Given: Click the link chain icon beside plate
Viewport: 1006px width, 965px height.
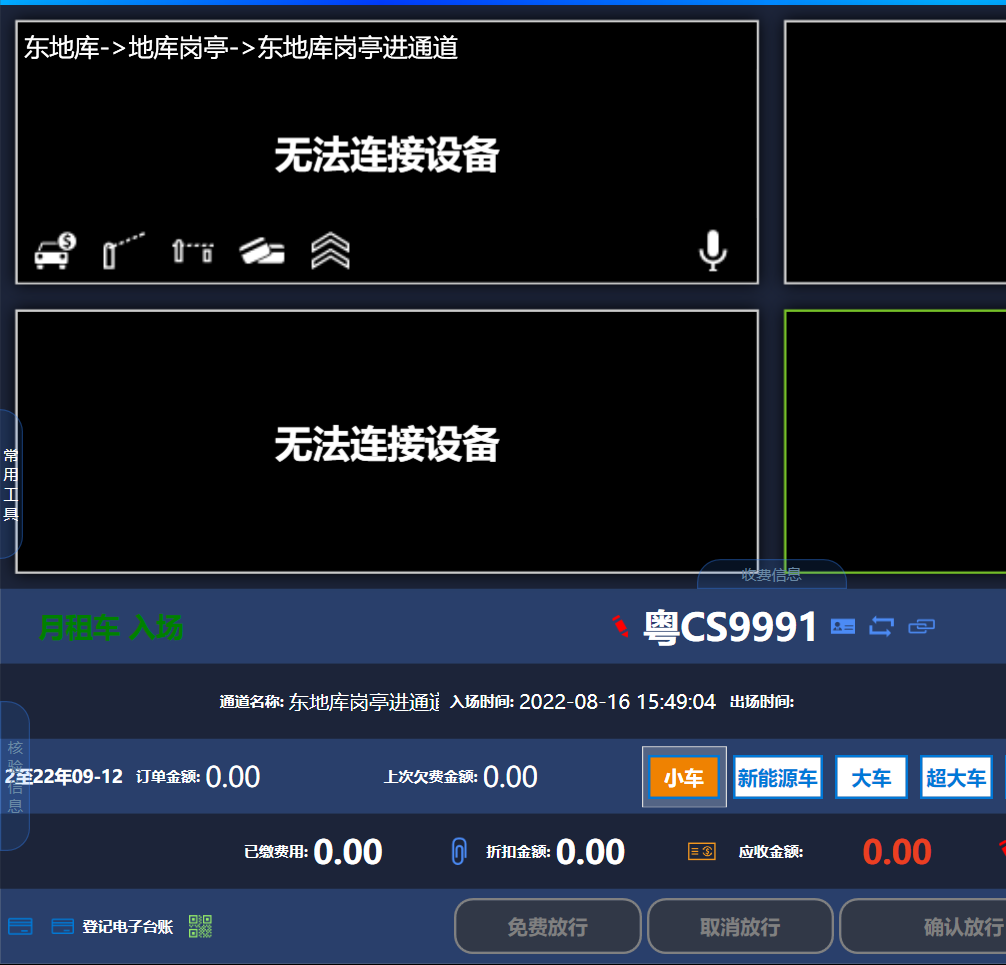Looking at the screenshot, I should coord(921,626).
